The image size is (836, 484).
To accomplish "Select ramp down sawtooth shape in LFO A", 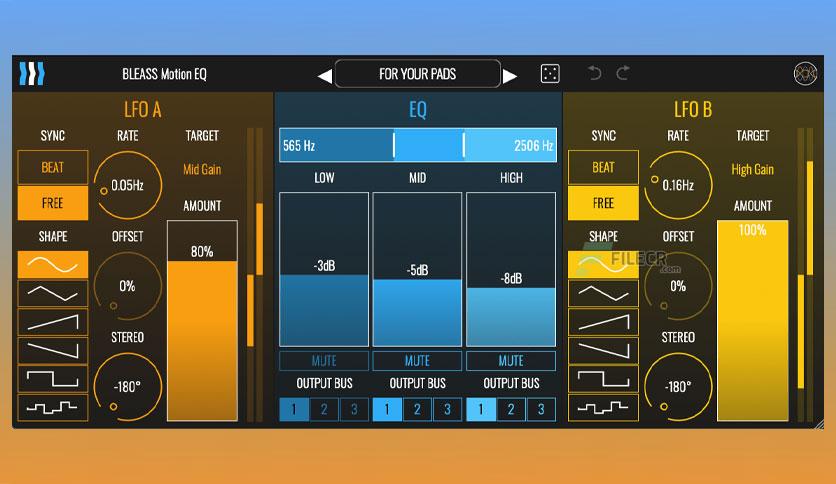I will click(53, 350).
